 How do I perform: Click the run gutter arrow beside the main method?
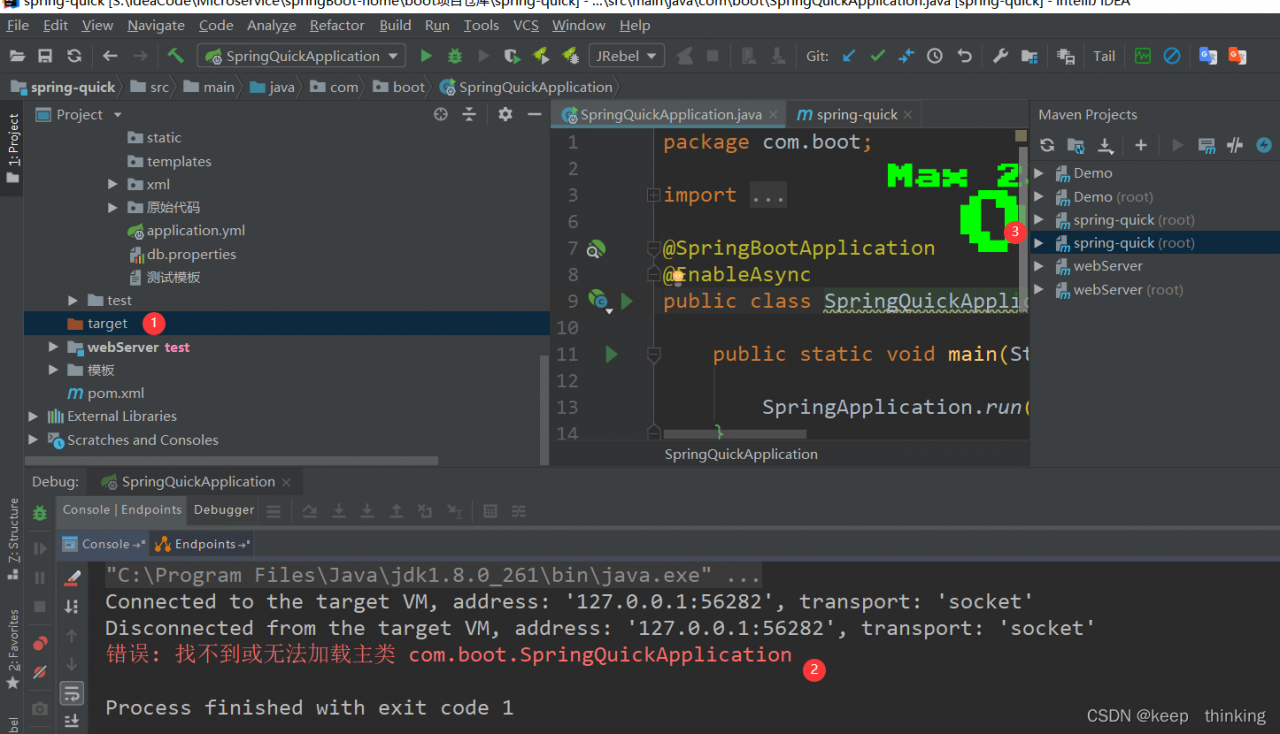[611, 354]
